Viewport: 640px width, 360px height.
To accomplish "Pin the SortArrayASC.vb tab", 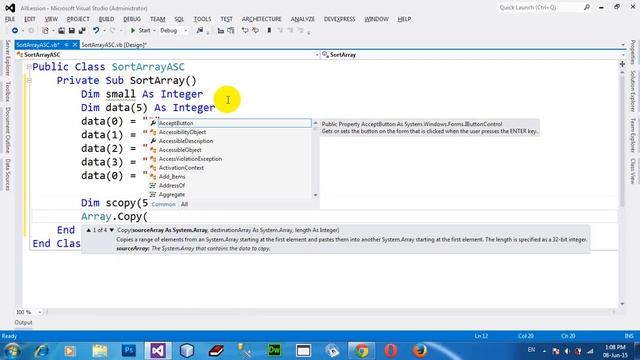I will (67, 45).
